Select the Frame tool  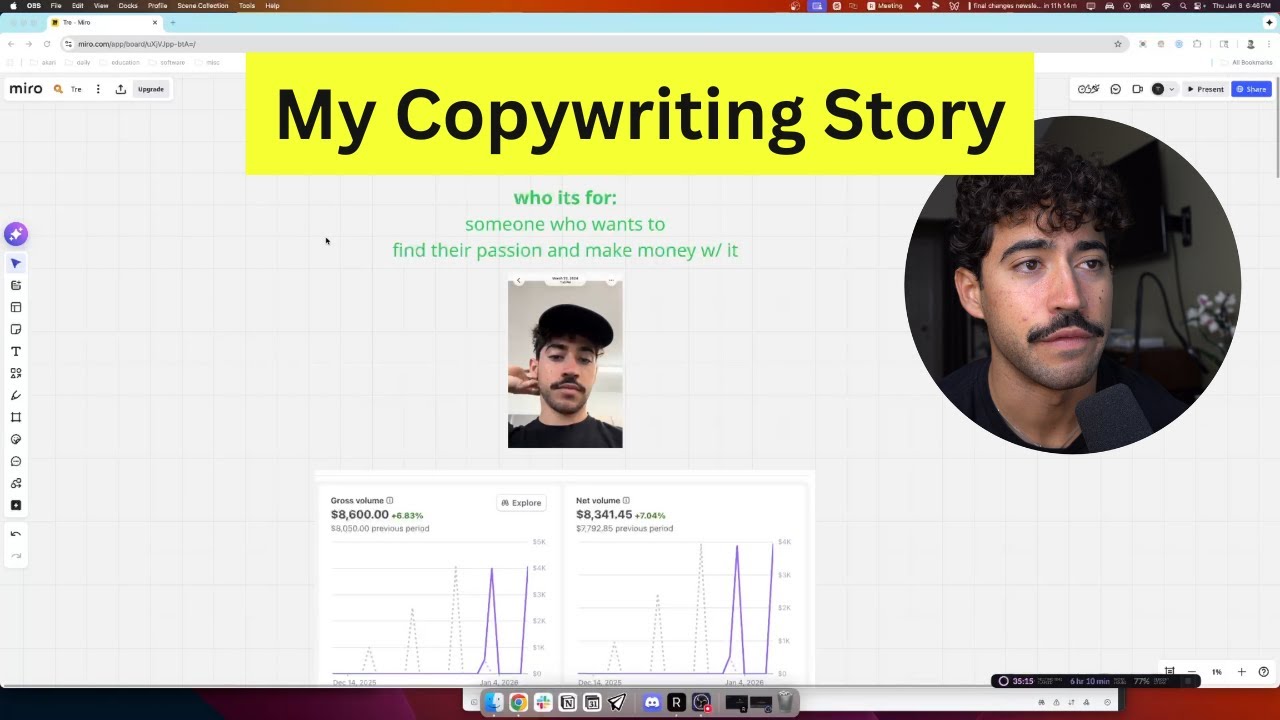pos(15,417)
